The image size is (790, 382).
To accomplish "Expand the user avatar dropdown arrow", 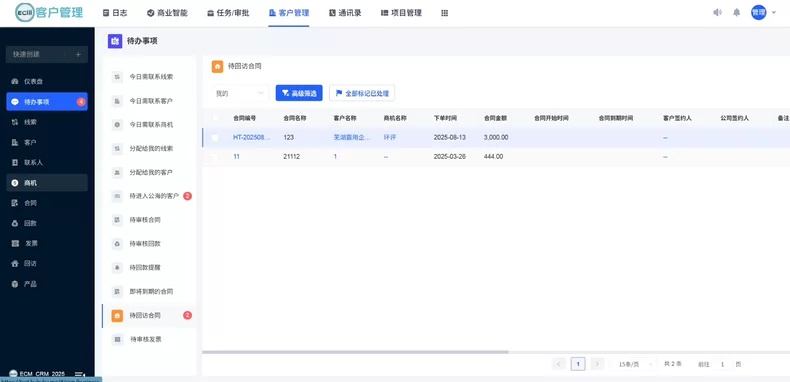I will pos(774,13).
